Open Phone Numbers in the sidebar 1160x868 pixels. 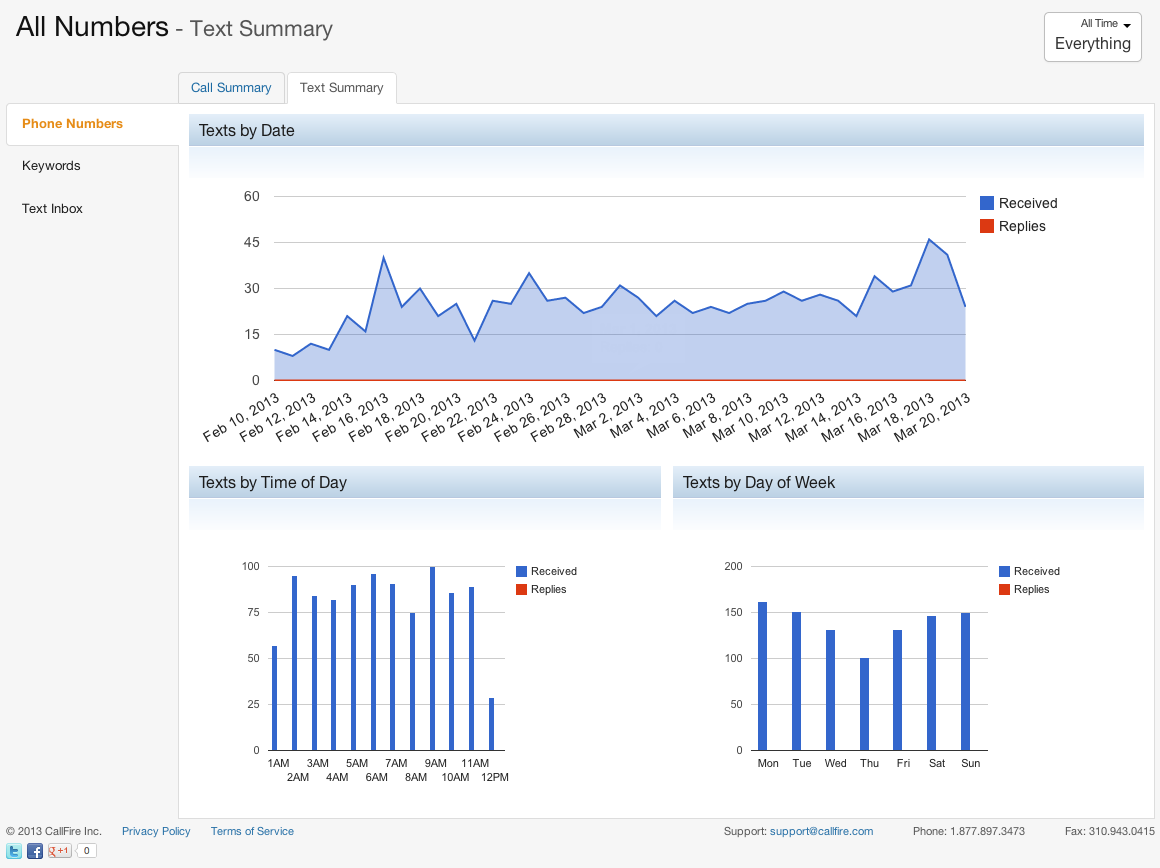[x=73, y=124]
